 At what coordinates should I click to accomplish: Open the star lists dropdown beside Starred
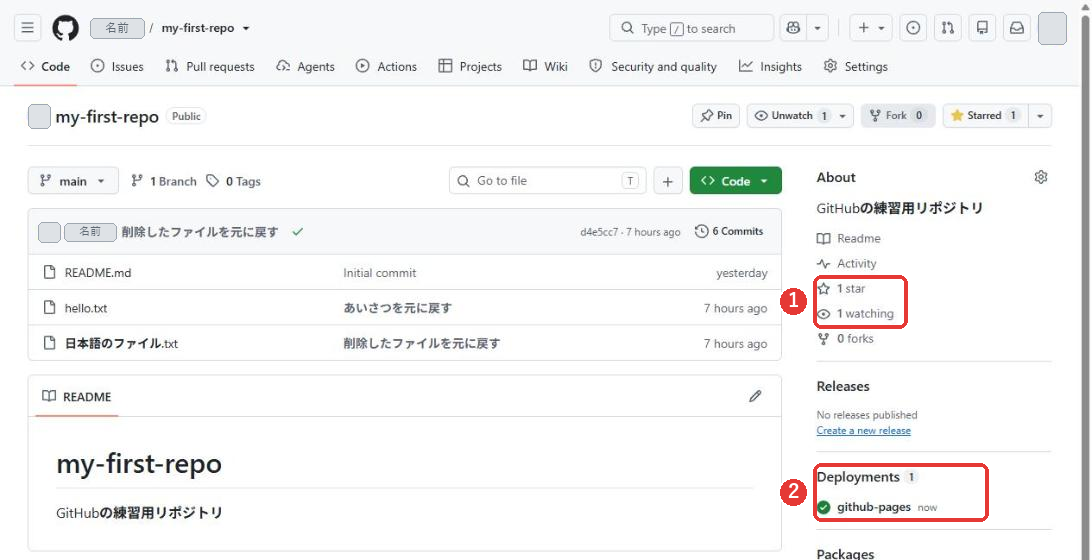(1040, 116)
